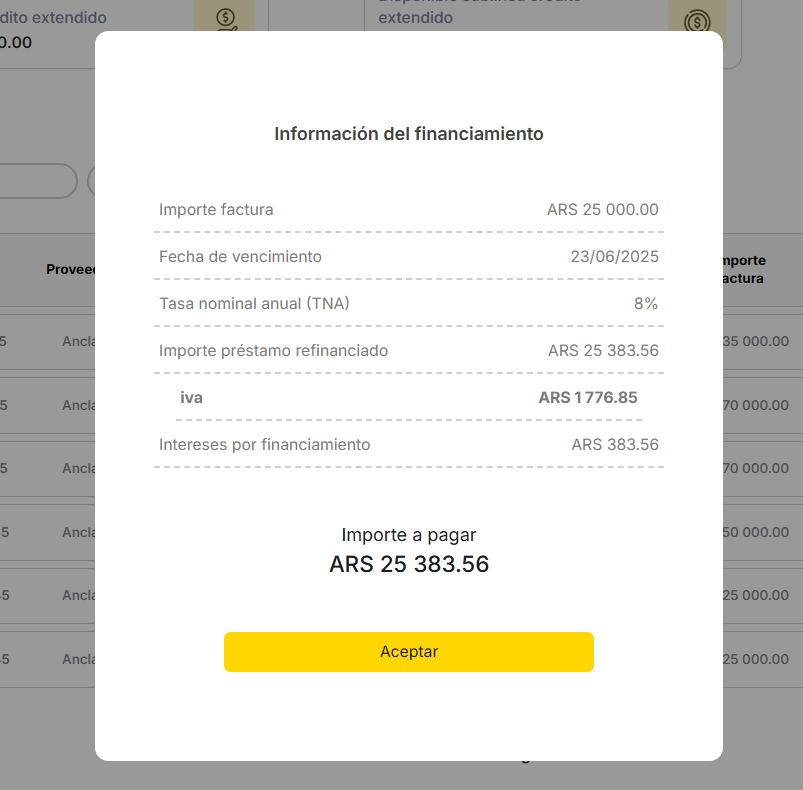Click the Importe a pagar heading
This screenshot has height=790, width=803.
[408, 535]
